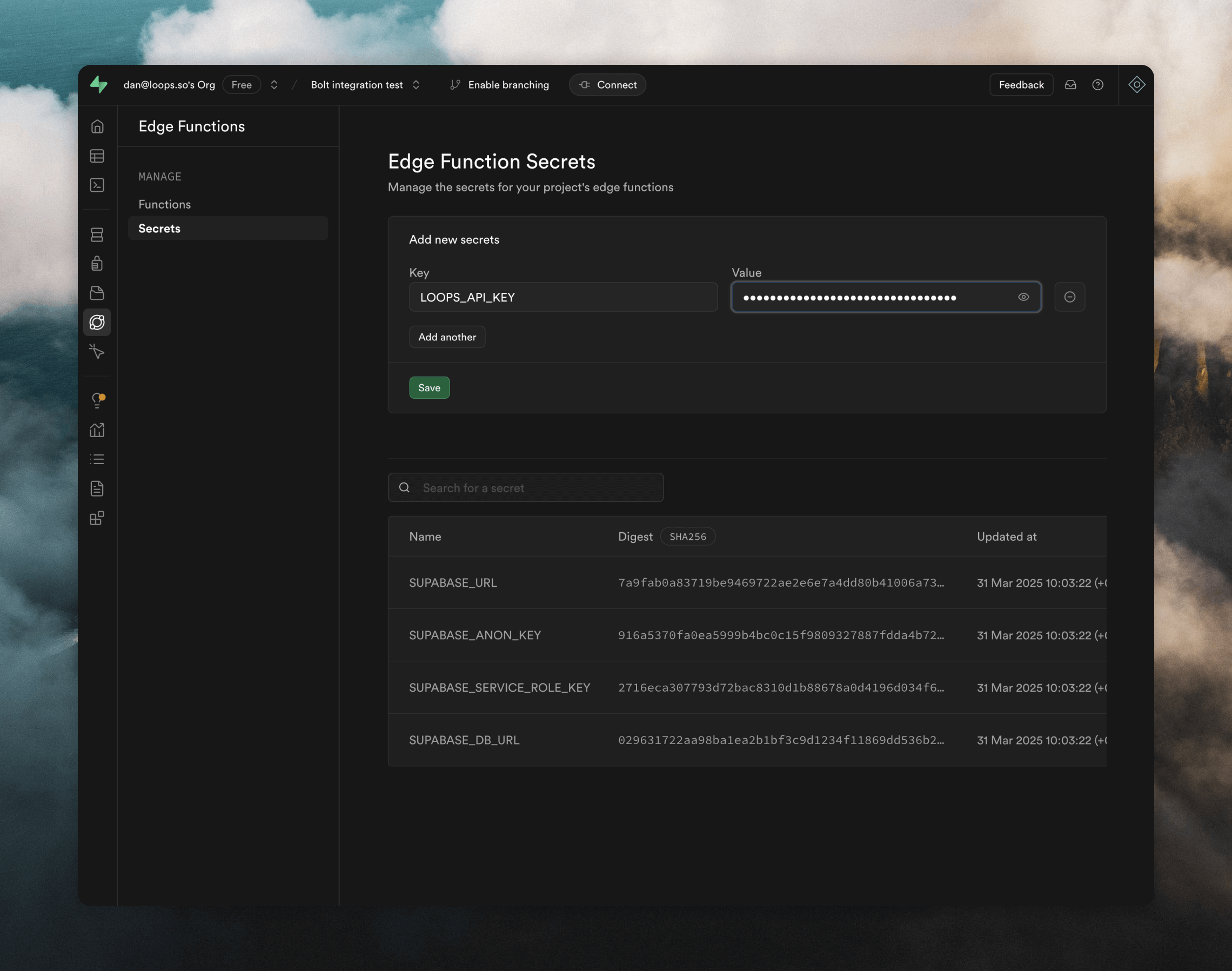Click Enable branching

click(x=500, y=85)
